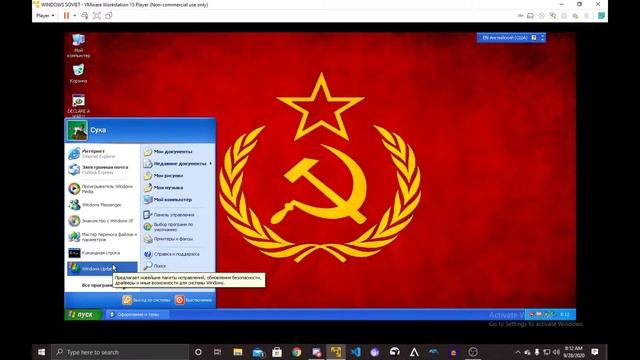Viewport: 640px width, 360px height.
Task: Click Windows Update in Start menu
Action: 102,269
